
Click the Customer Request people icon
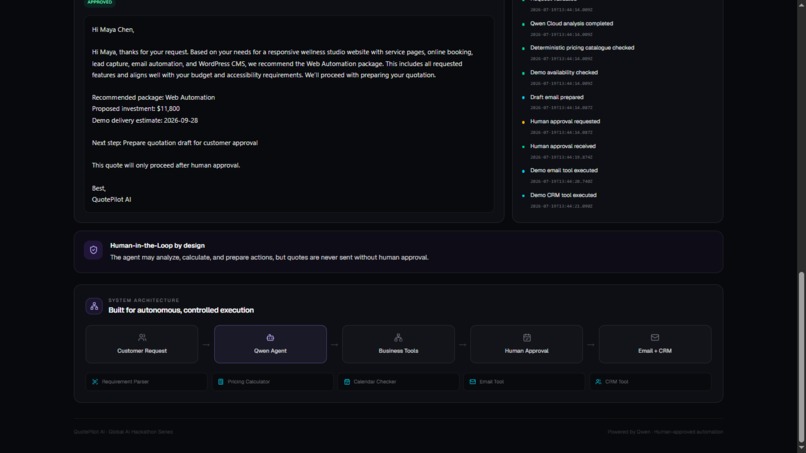[x=142, y=337]
